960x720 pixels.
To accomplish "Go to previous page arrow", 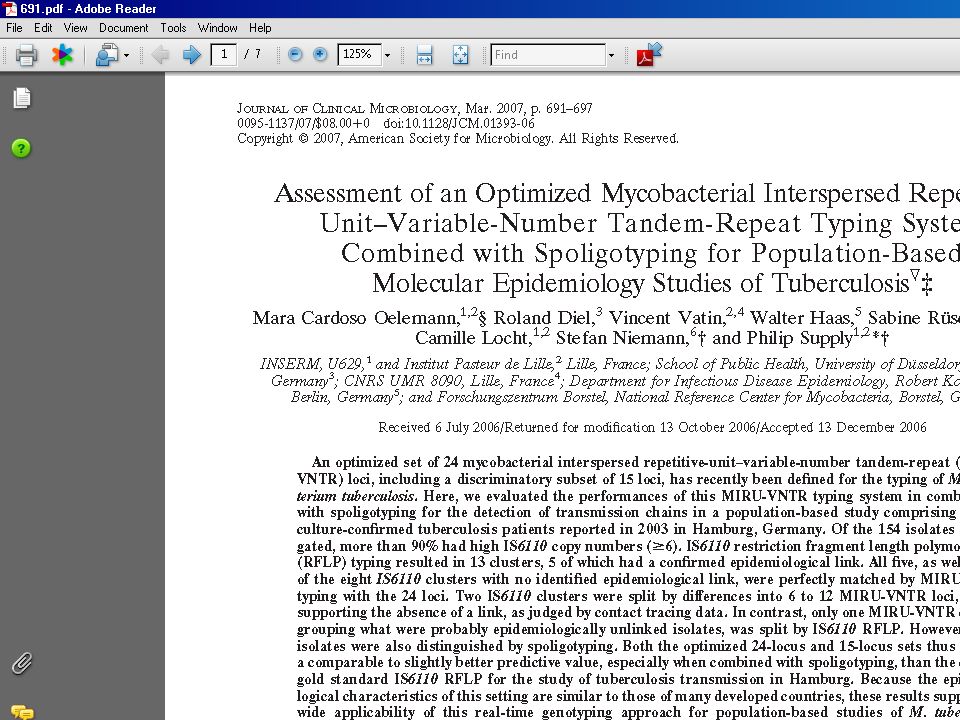I will (x=160, y=55).
